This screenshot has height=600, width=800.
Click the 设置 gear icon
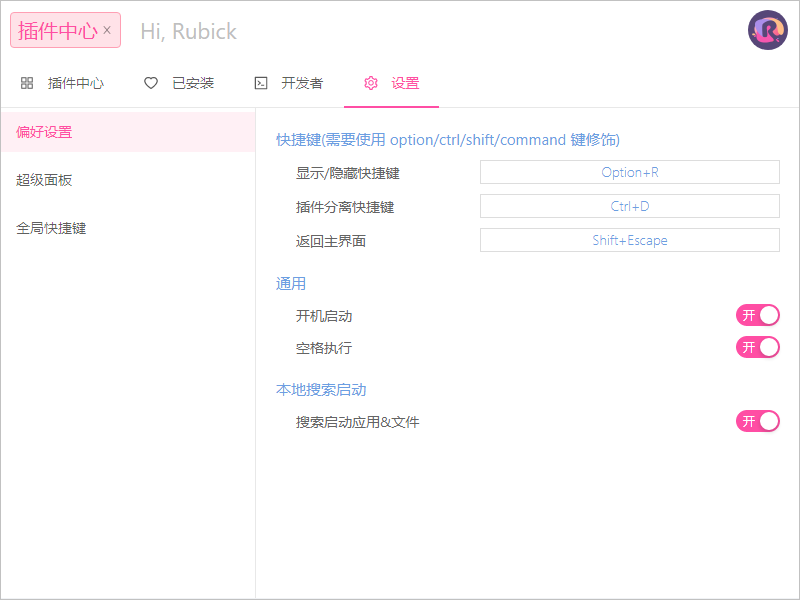(371, 83)
